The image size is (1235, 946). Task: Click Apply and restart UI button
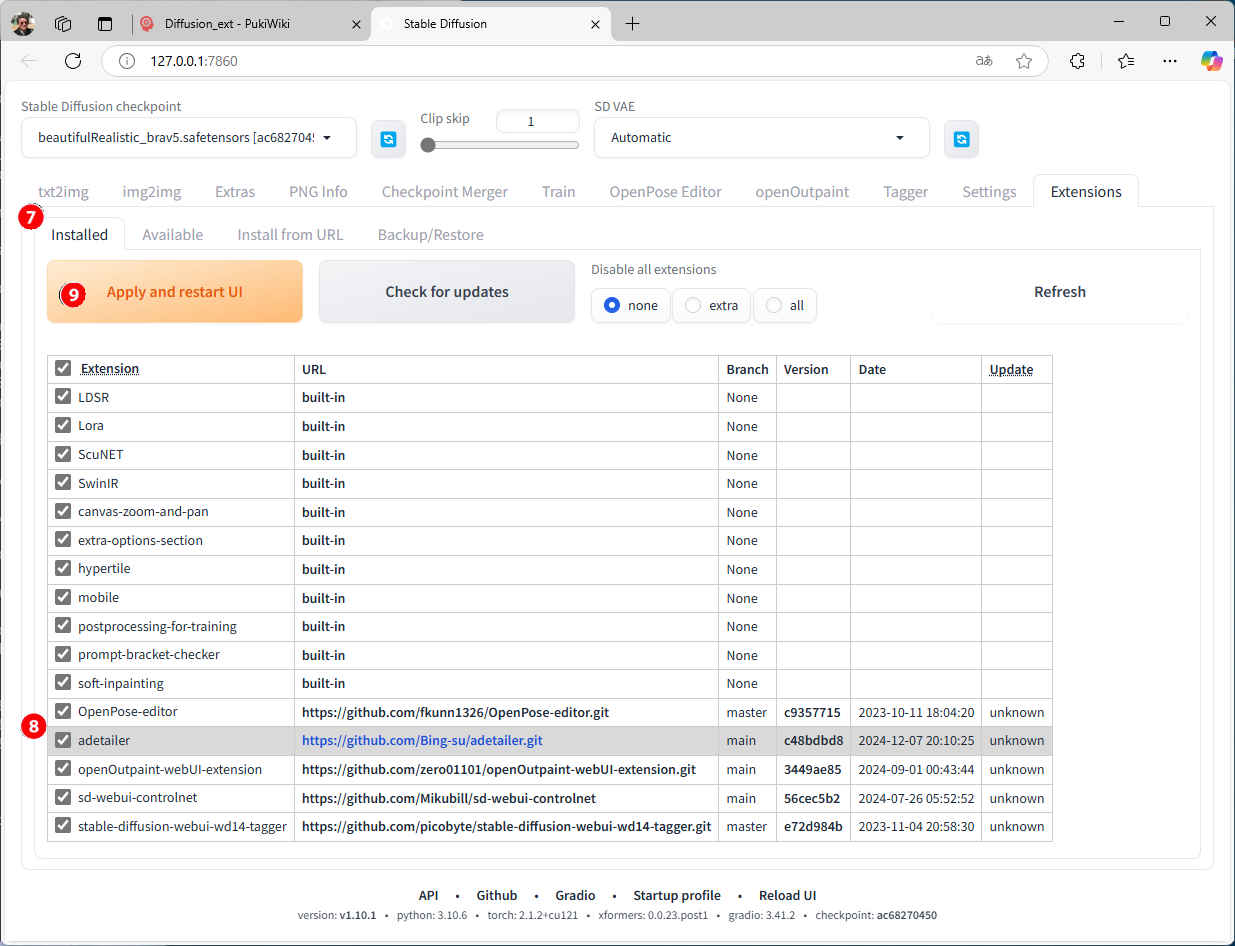pyautogui.click(x=174, y=292)
